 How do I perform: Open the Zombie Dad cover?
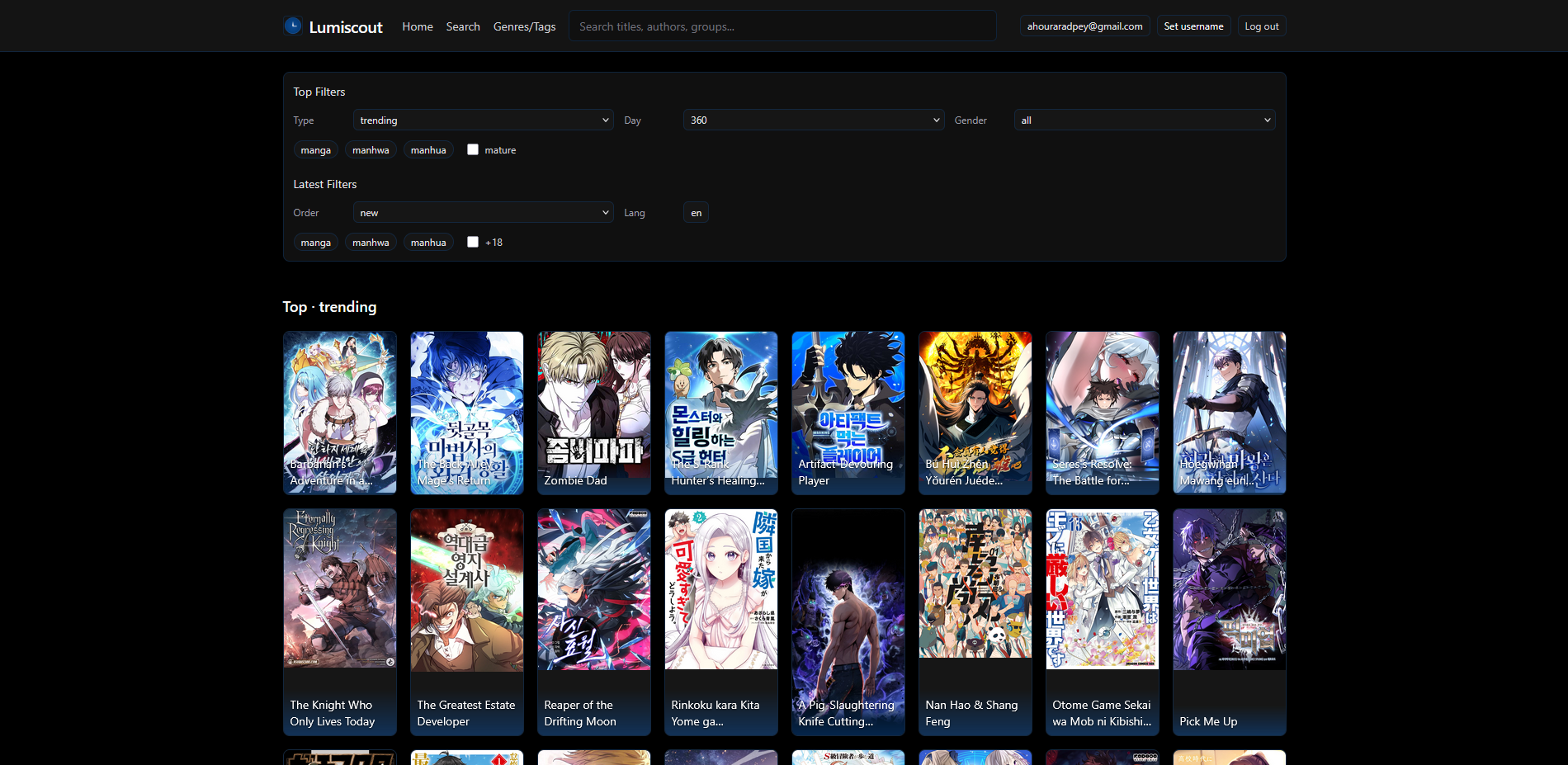pyautogui.click(x=594, y=413)
